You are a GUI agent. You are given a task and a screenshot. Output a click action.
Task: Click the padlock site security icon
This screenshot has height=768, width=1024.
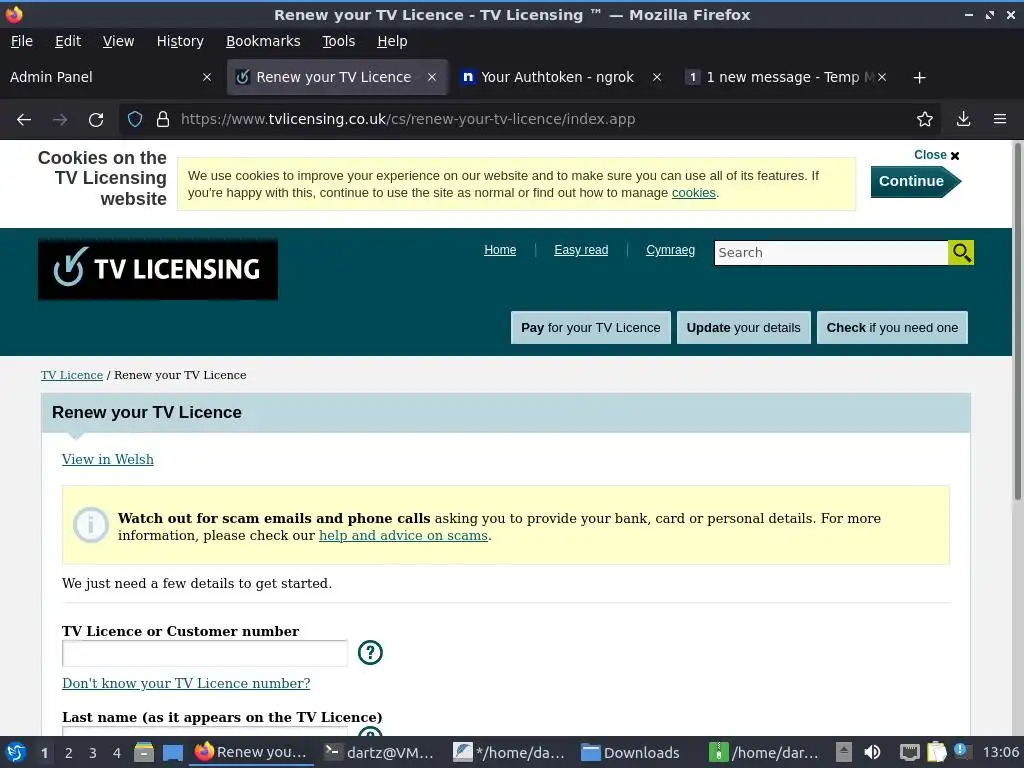tap(163, 120)
